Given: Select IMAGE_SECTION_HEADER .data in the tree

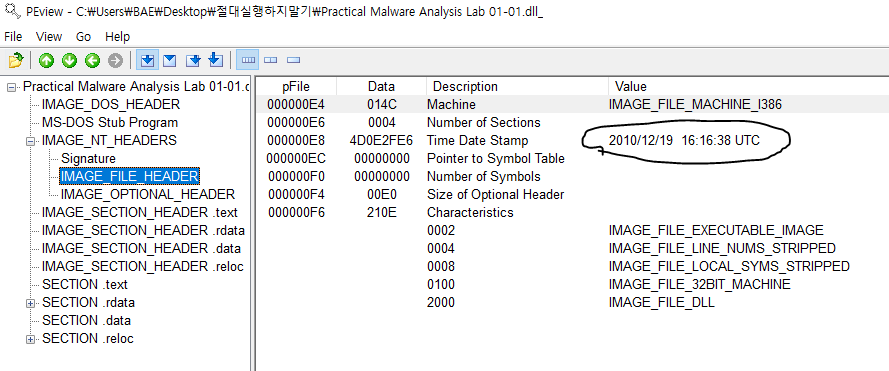Looking at the screenshot, I should pyautogui.click(x=141, y=248).
